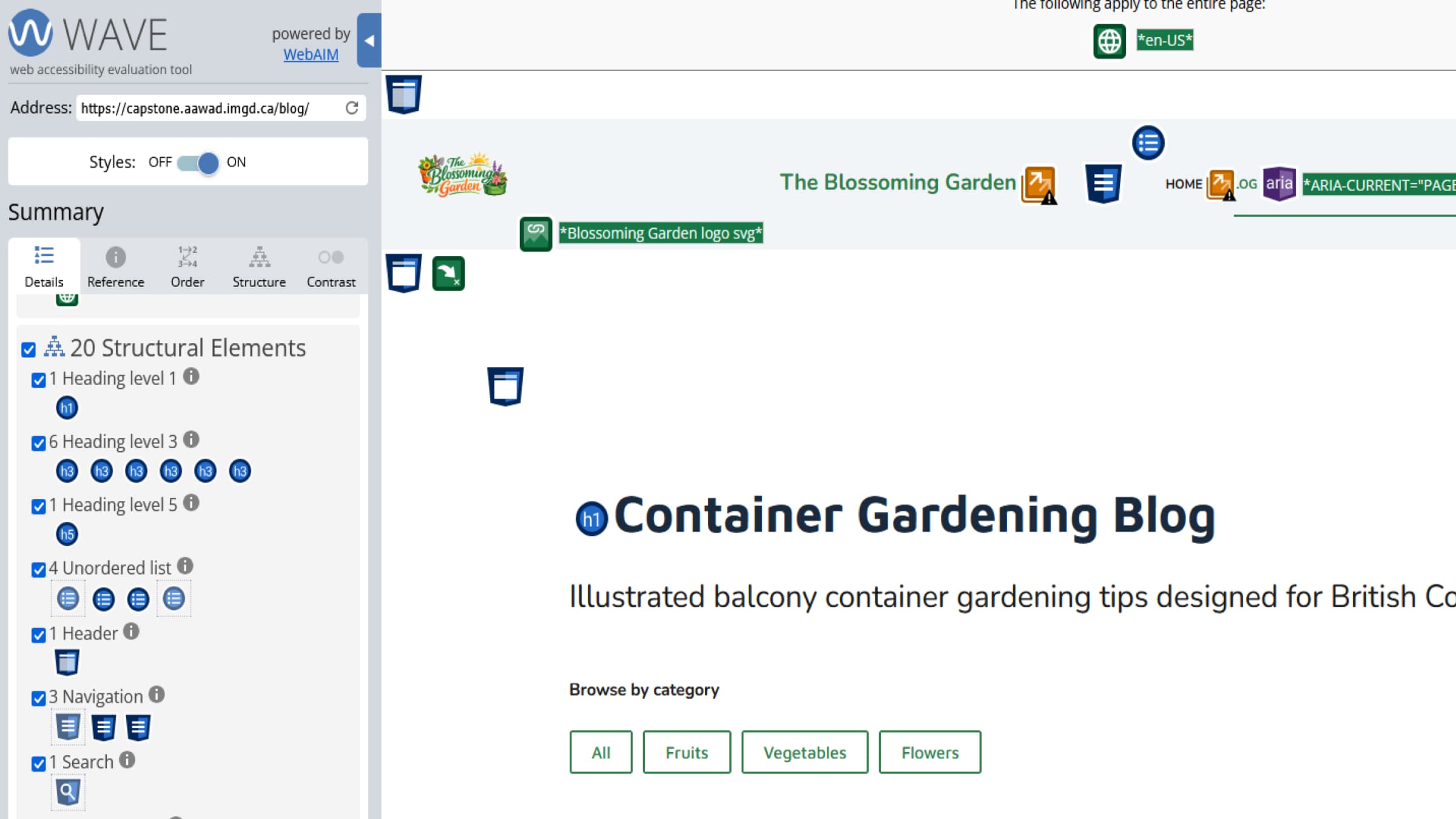Uncheck the 6 Heading level 3 checkbox
This screenshot has width=1456, height=819.
point(39,443)
